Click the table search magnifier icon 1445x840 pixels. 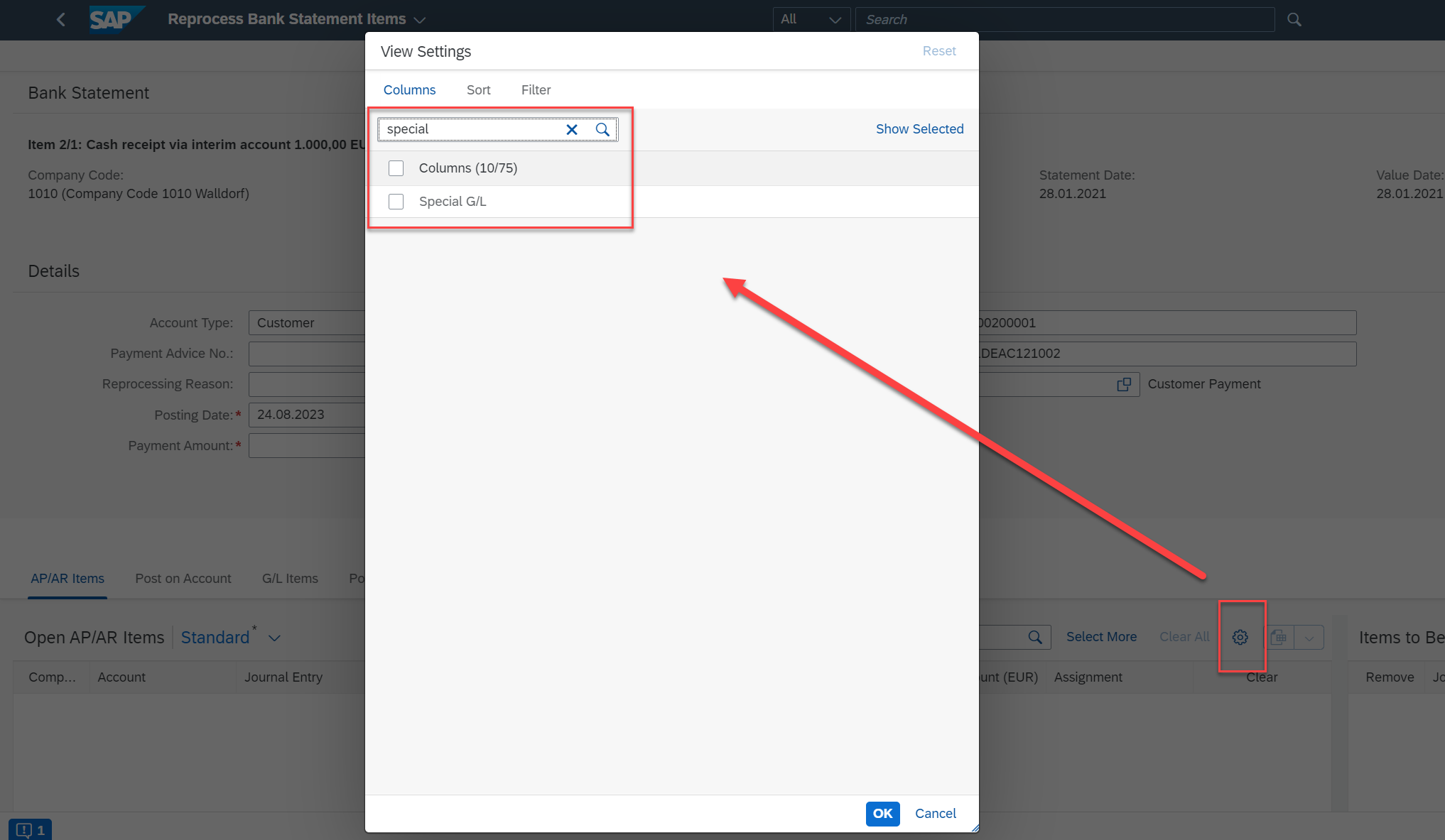click(1035, 638)
